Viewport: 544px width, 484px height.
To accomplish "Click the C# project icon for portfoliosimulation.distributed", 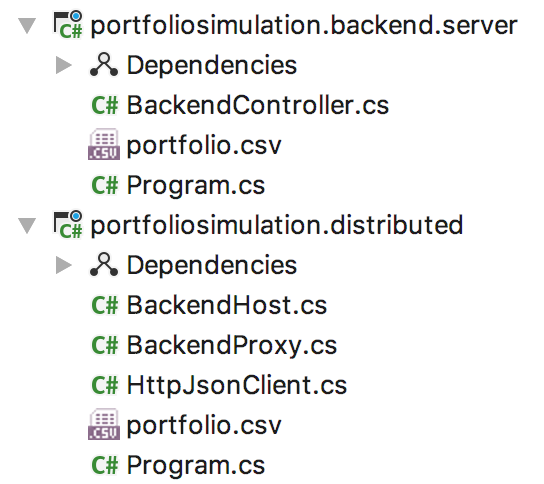I will [x=68, y=225].
